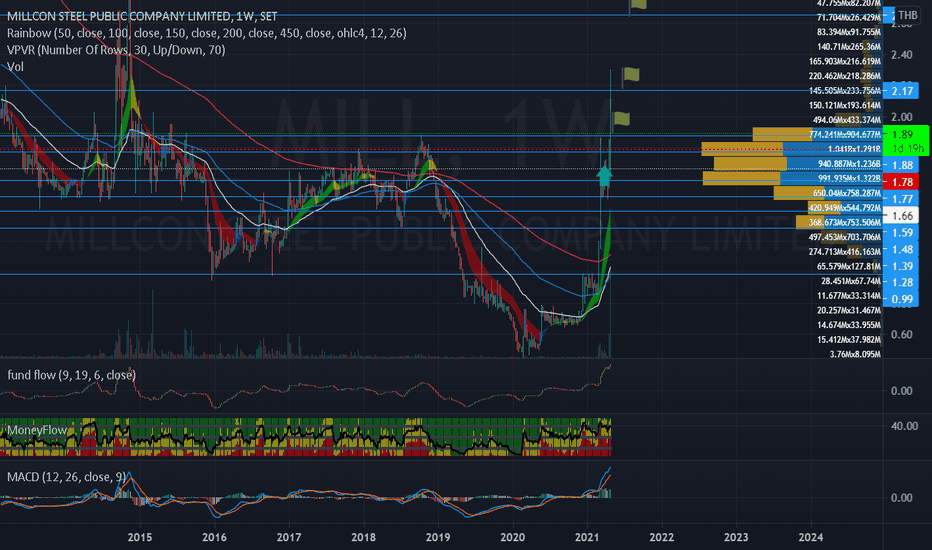Click the 2018 label on time axis

point(363,538)
